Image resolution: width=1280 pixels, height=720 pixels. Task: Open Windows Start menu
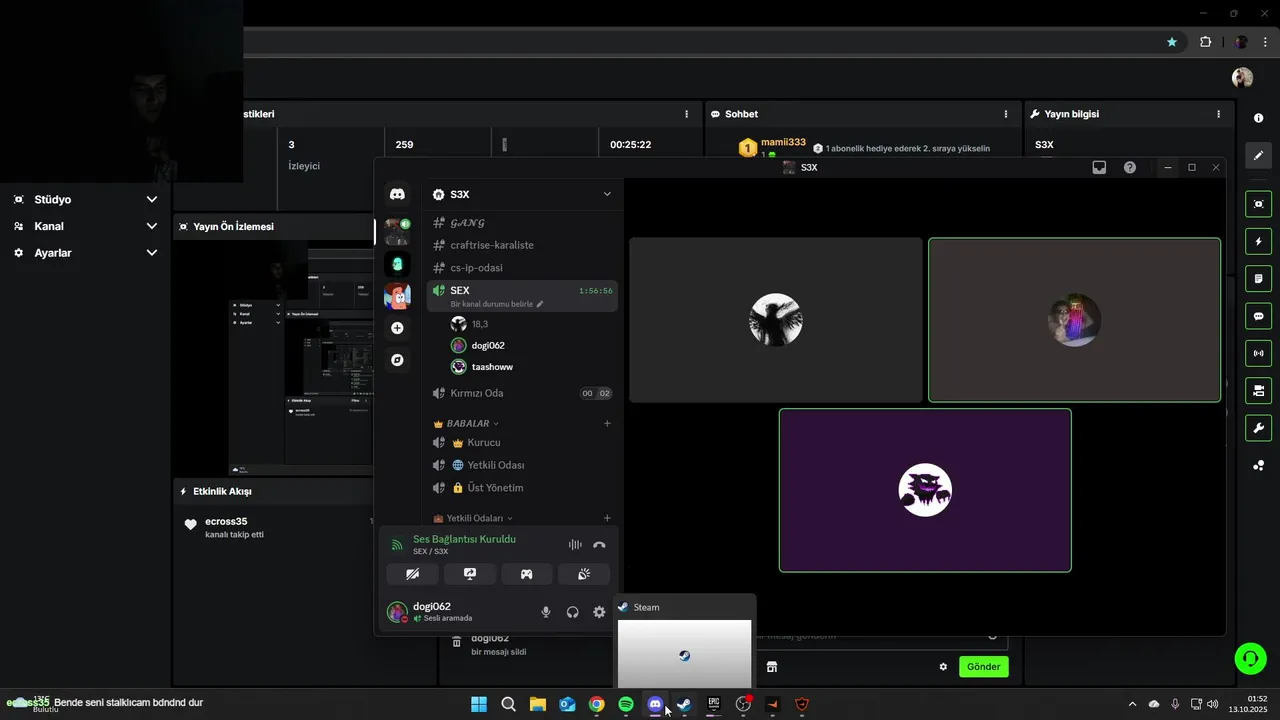tap(479, 704)
